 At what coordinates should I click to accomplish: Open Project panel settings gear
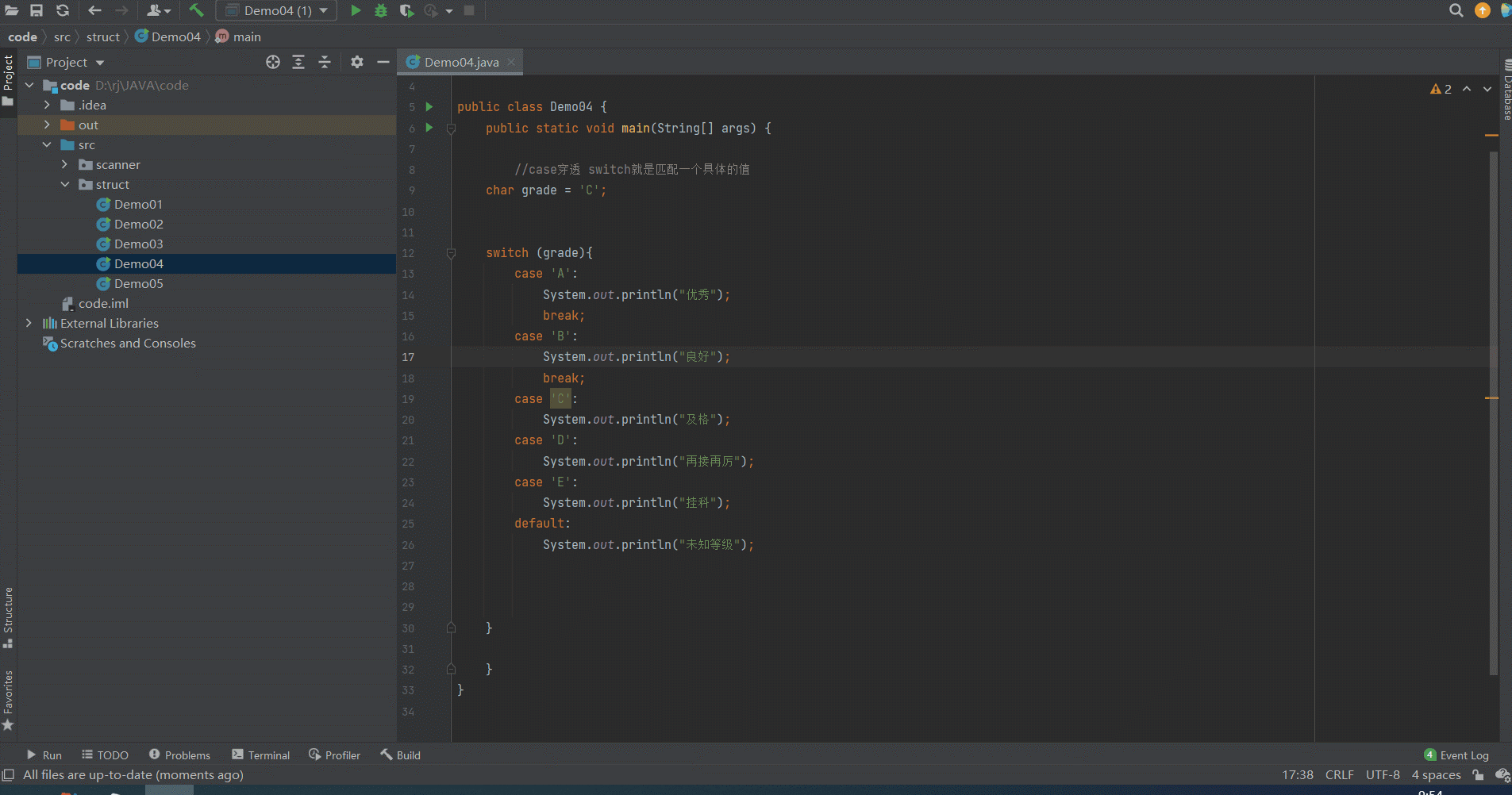click(357, 62)
